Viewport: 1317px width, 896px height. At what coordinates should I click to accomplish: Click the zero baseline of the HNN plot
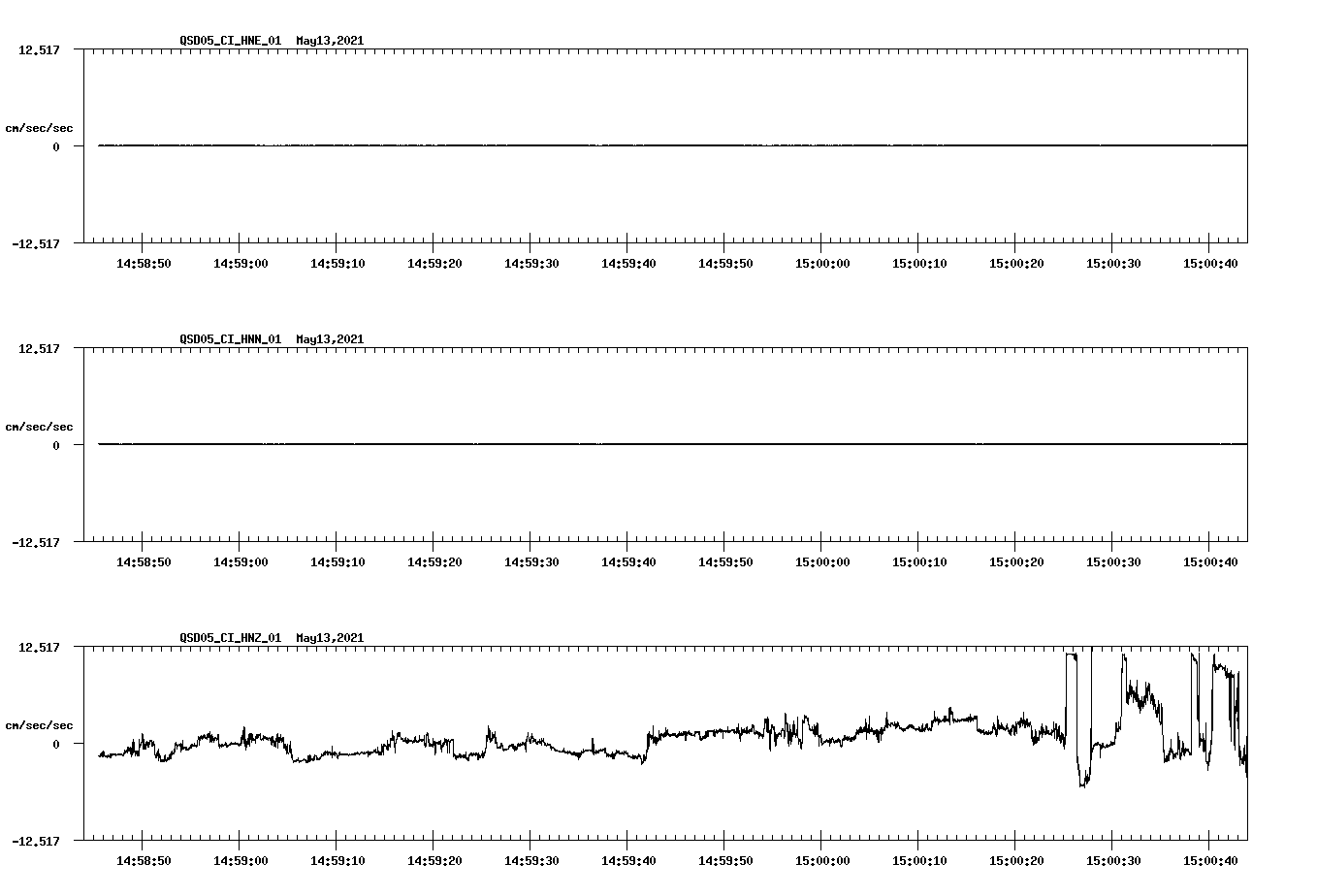(x=388, y=444)
